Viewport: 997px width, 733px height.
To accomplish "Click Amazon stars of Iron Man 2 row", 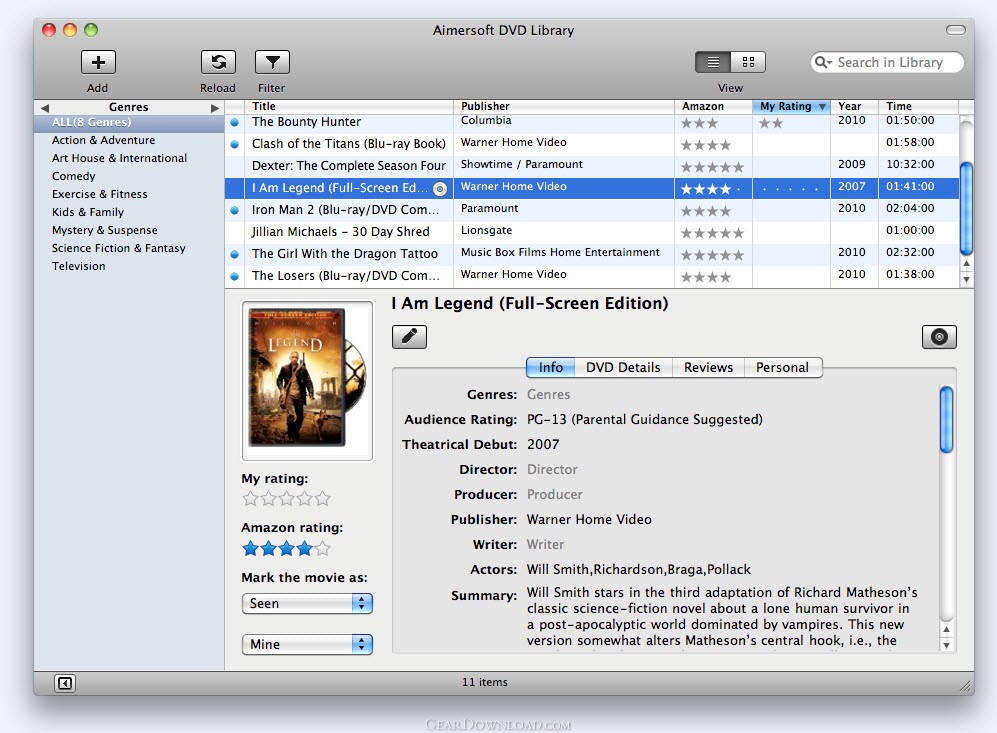I will point(706,211).
